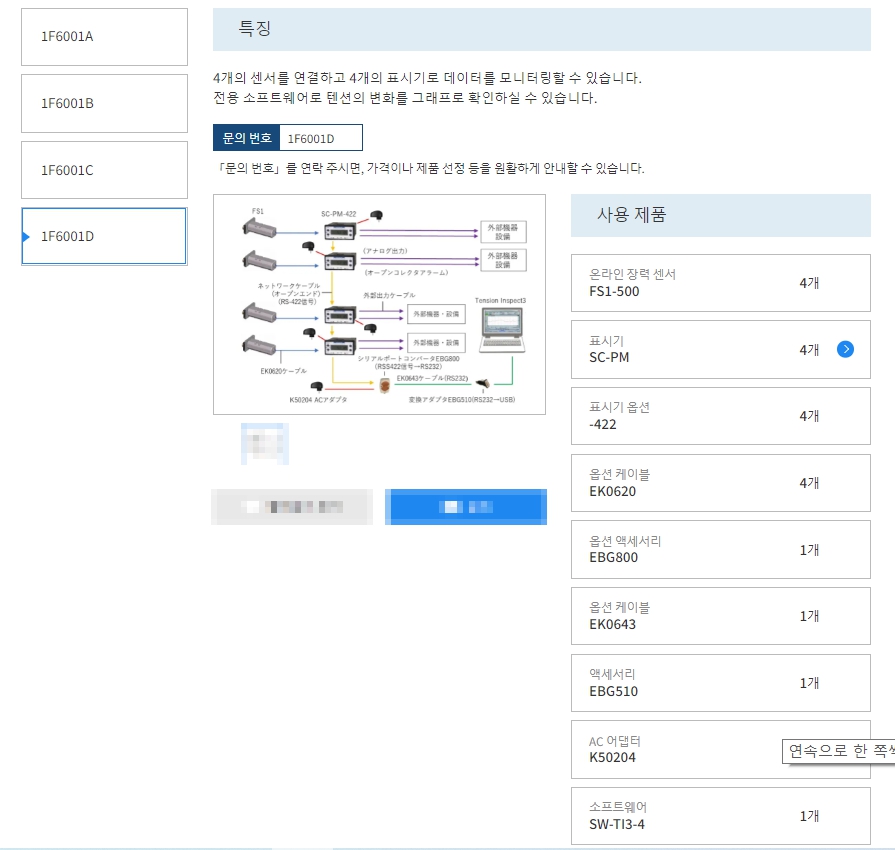This screenshot has width=895, height=850.
Task: Select the active 1F6001D tab
Action: point(104,236)
